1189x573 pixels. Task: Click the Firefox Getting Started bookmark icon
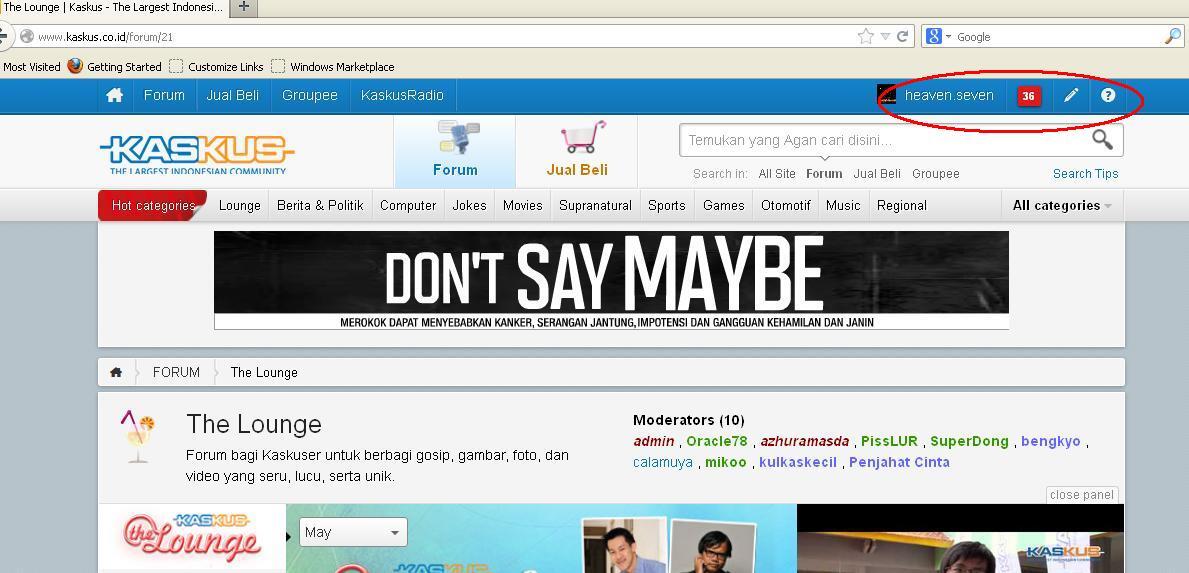coord(74,66)
